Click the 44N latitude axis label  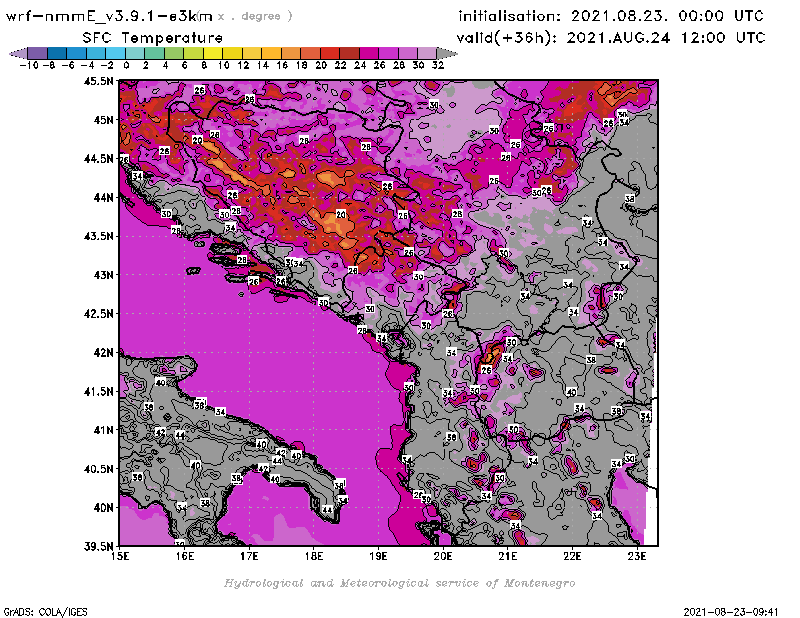(104, 197)
